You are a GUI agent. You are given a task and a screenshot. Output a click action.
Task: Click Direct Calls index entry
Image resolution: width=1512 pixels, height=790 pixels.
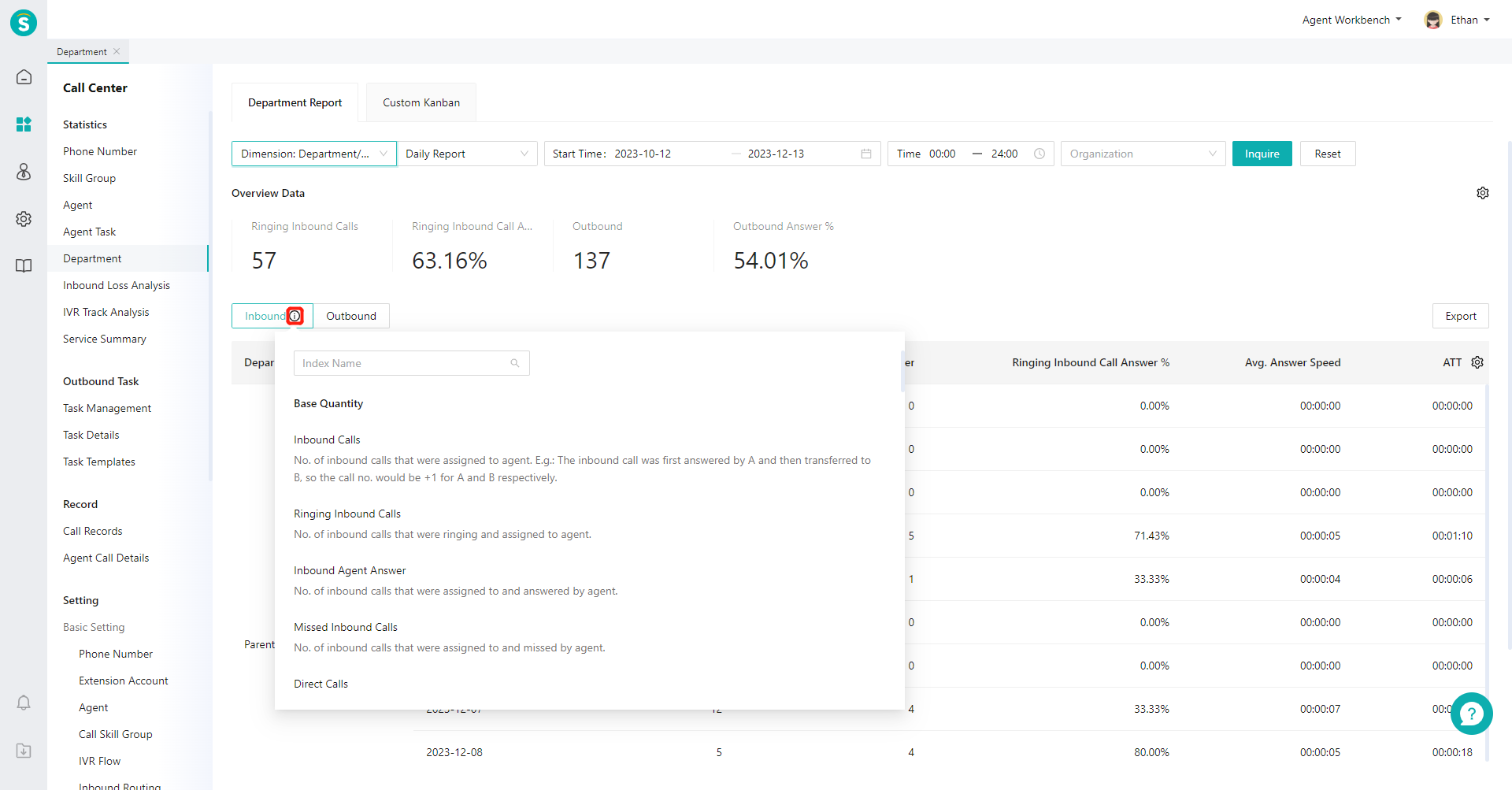coord(321,684)
